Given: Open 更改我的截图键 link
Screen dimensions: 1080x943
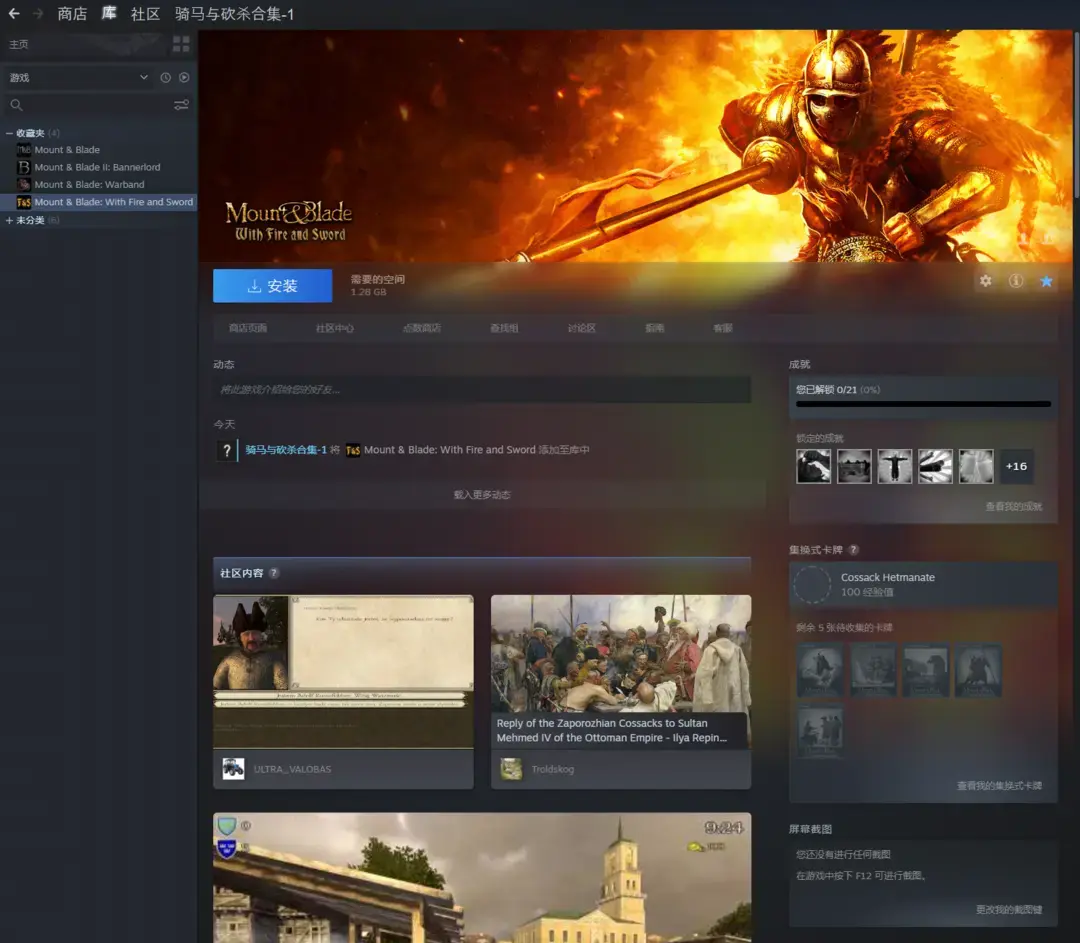Looking at the screenshot, I should point(1009,909).
